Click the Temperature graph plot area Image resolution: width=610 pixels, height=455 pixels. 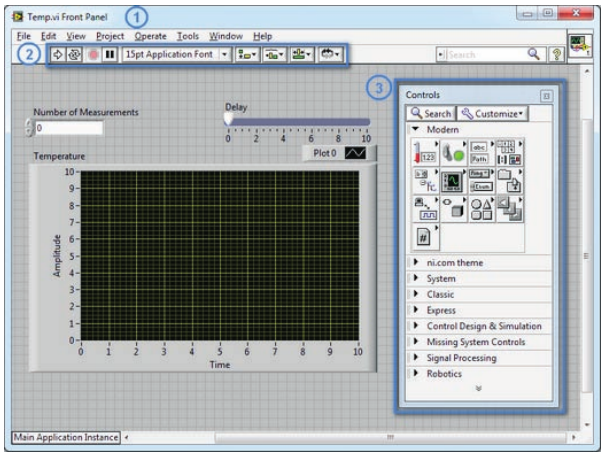[220, 256]
